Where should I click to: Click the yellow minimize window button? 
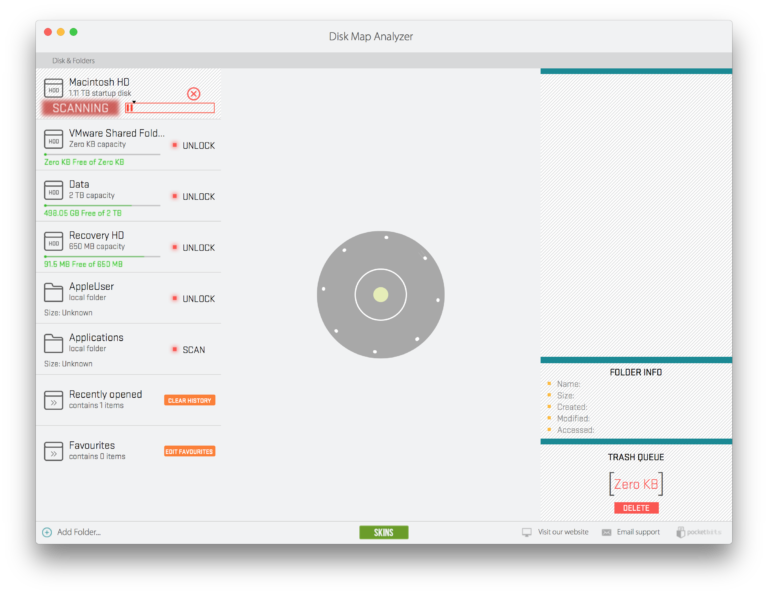[61, 32]
